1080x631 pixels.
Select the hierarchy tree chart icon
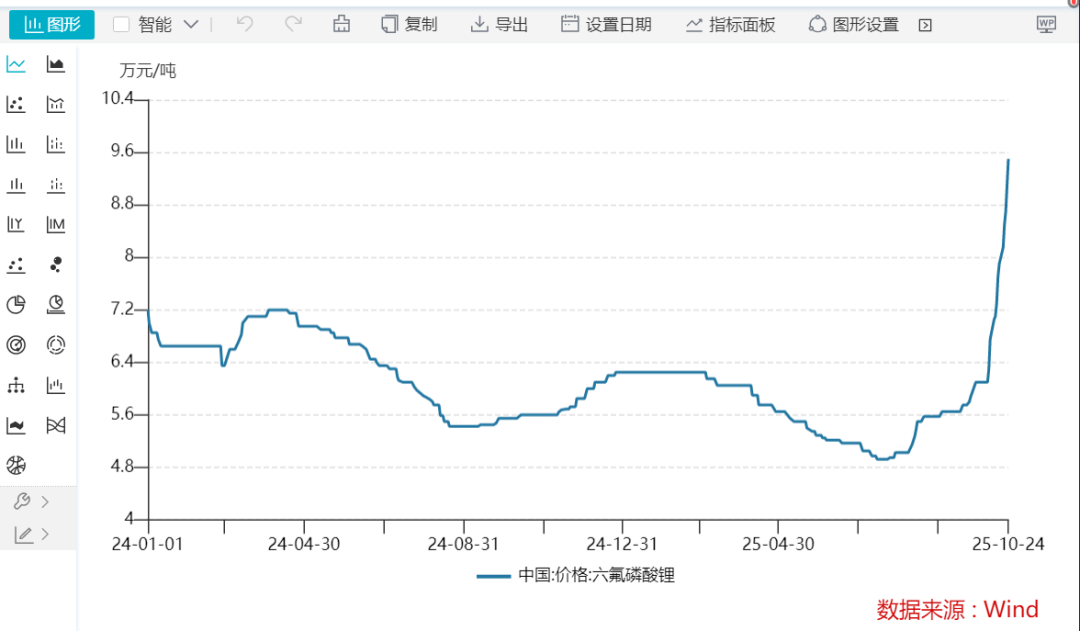pyautogui.click(x=16, y=385)
